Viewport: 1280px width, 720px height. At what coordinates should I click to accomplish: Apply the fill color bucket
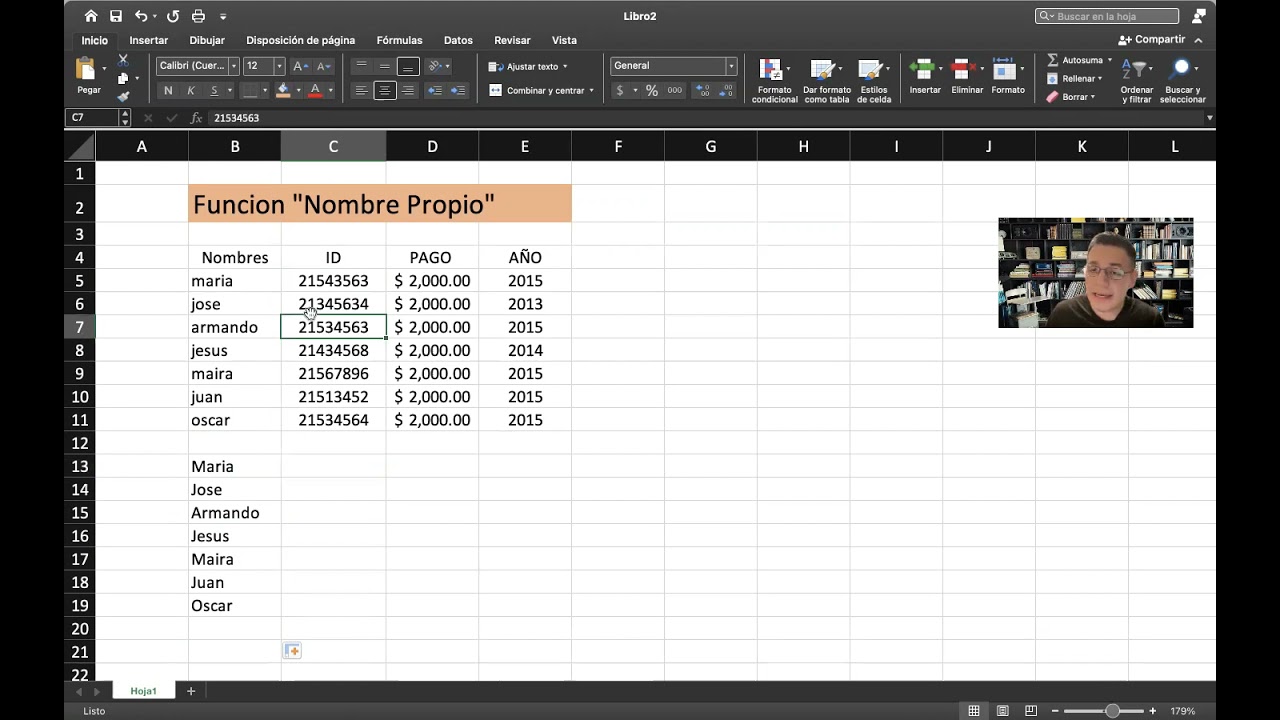point(283,90)
